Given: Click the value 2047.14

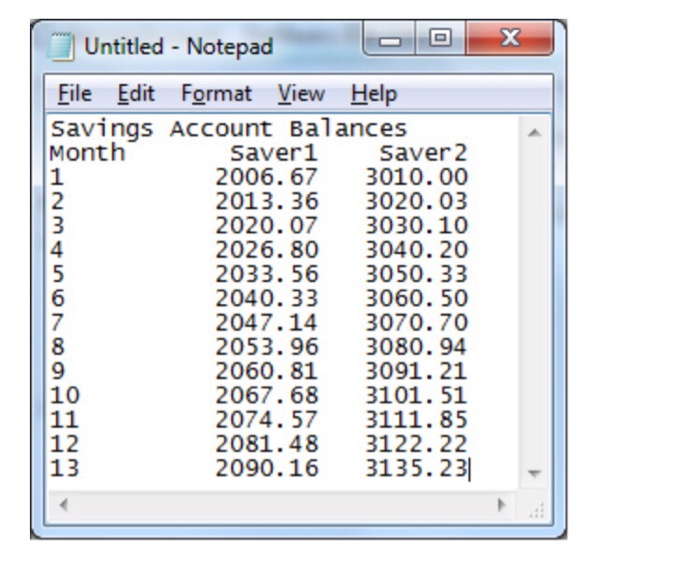Looking at the screenshot, I should tap(267, 322).
